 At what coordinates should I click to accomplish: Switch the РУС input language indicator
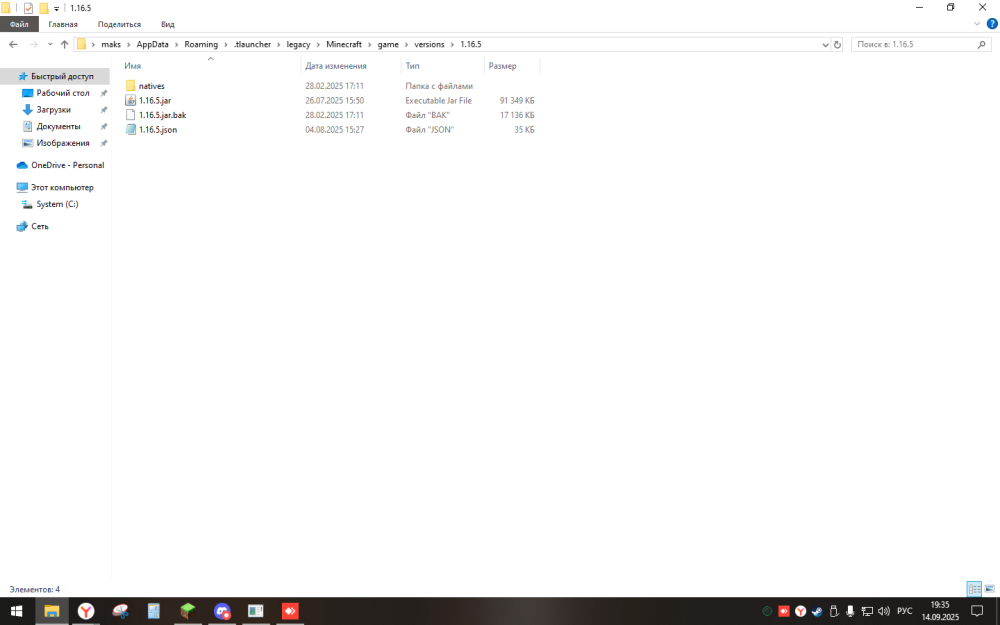(904, 611)
